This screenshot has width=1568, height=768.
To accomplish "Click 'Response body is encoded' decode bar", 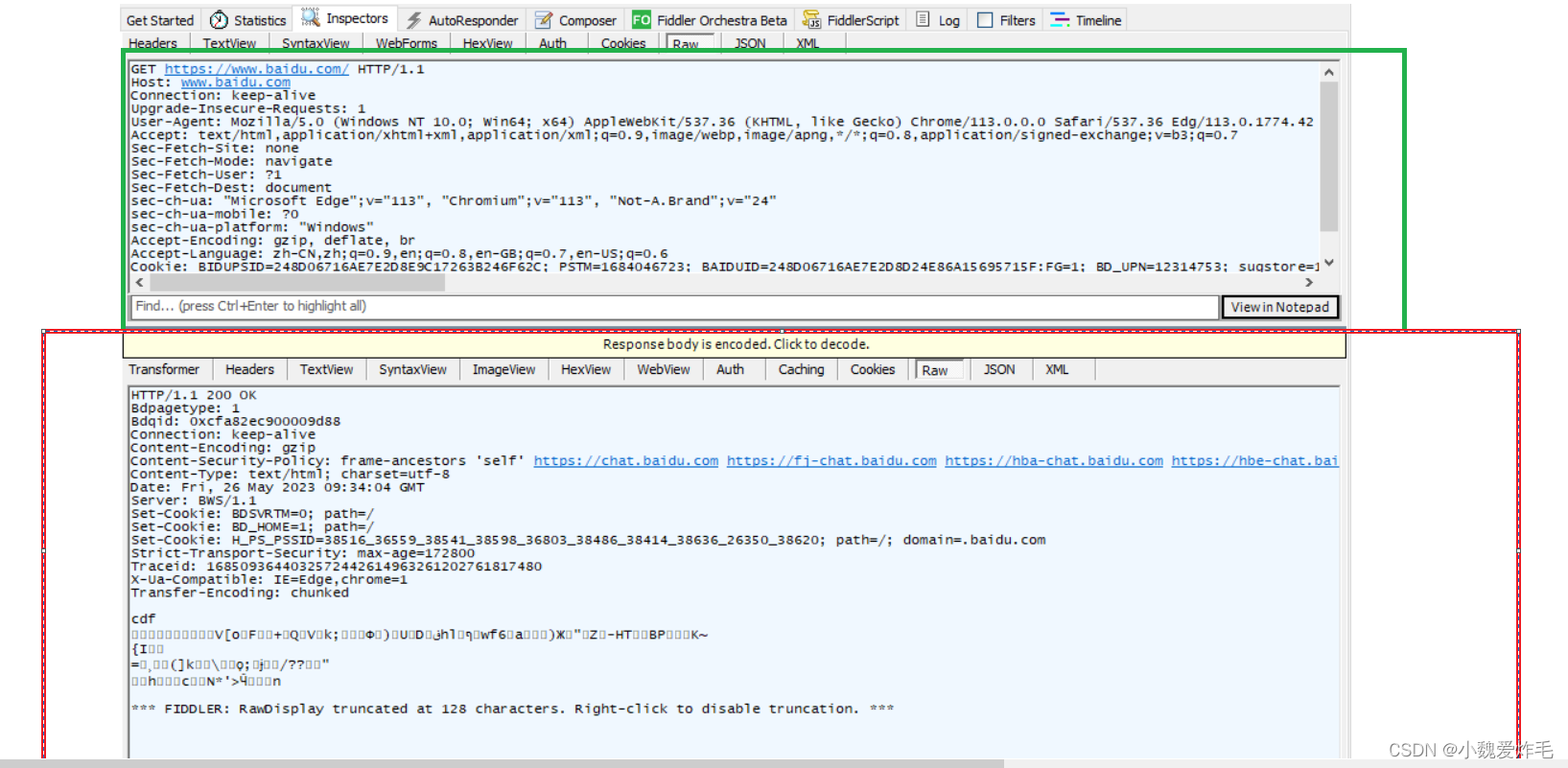I will [735, 344].
